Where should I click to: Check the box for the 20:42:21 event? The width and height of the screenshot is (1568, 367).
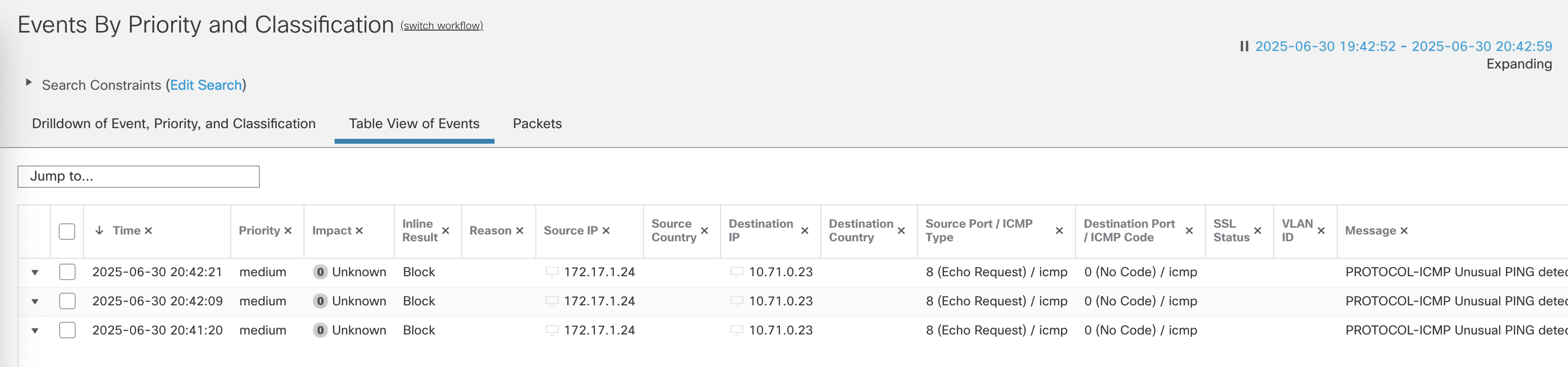[x=67, y=272]
